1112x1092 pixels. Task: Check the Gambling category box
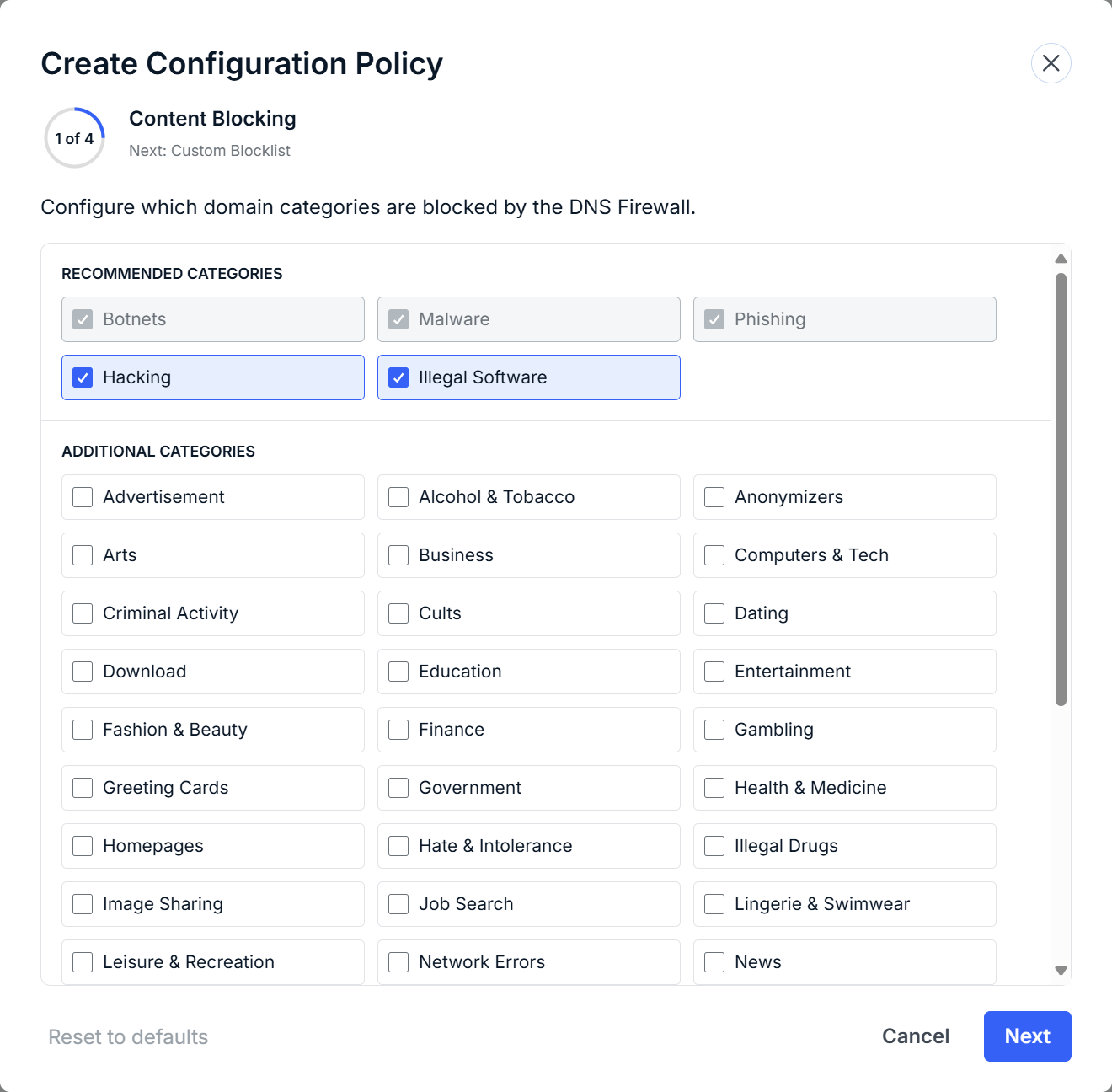click(714, 730)
